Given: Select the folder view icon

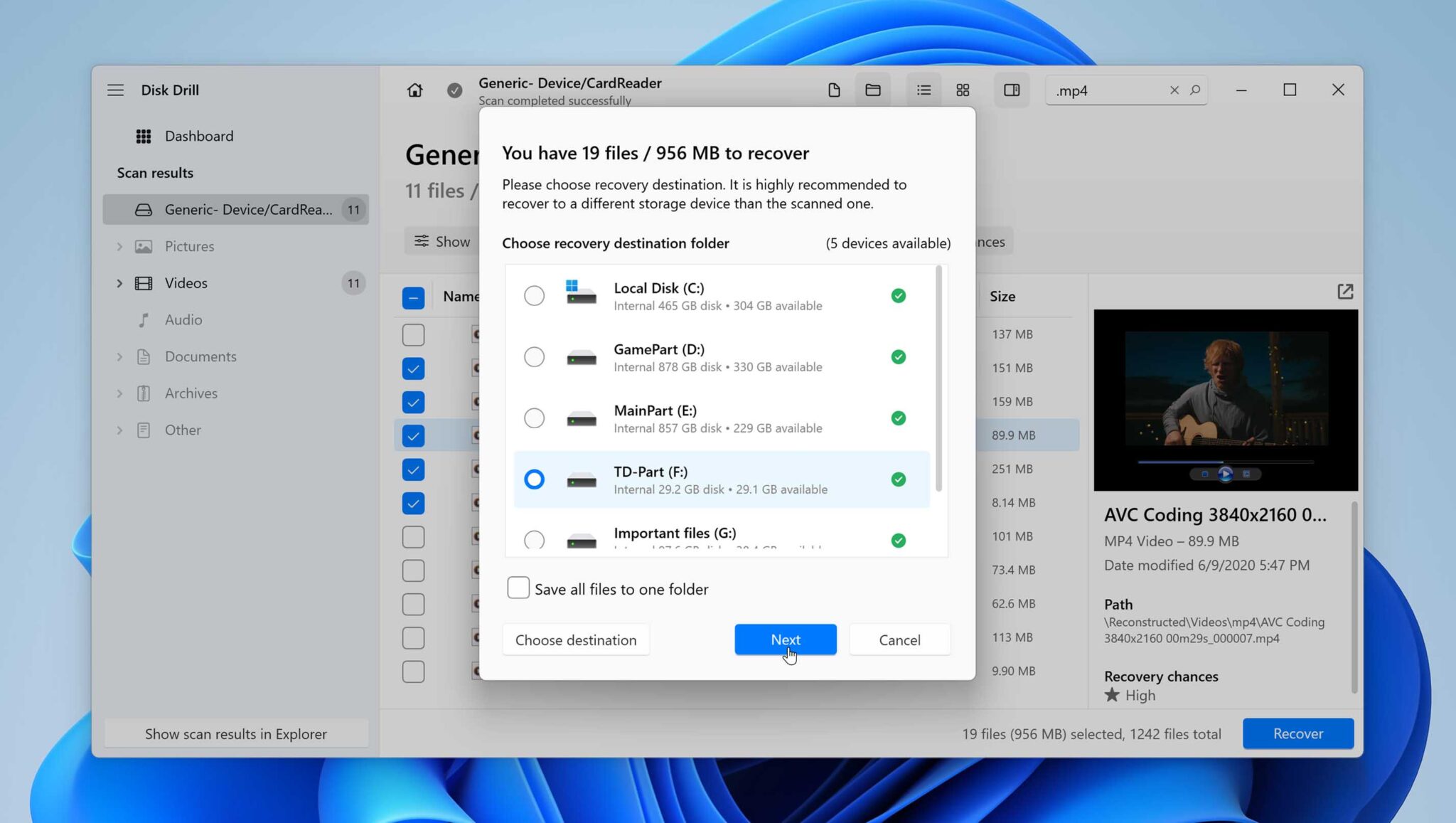Looking at the screenshot, I should 873,90.
